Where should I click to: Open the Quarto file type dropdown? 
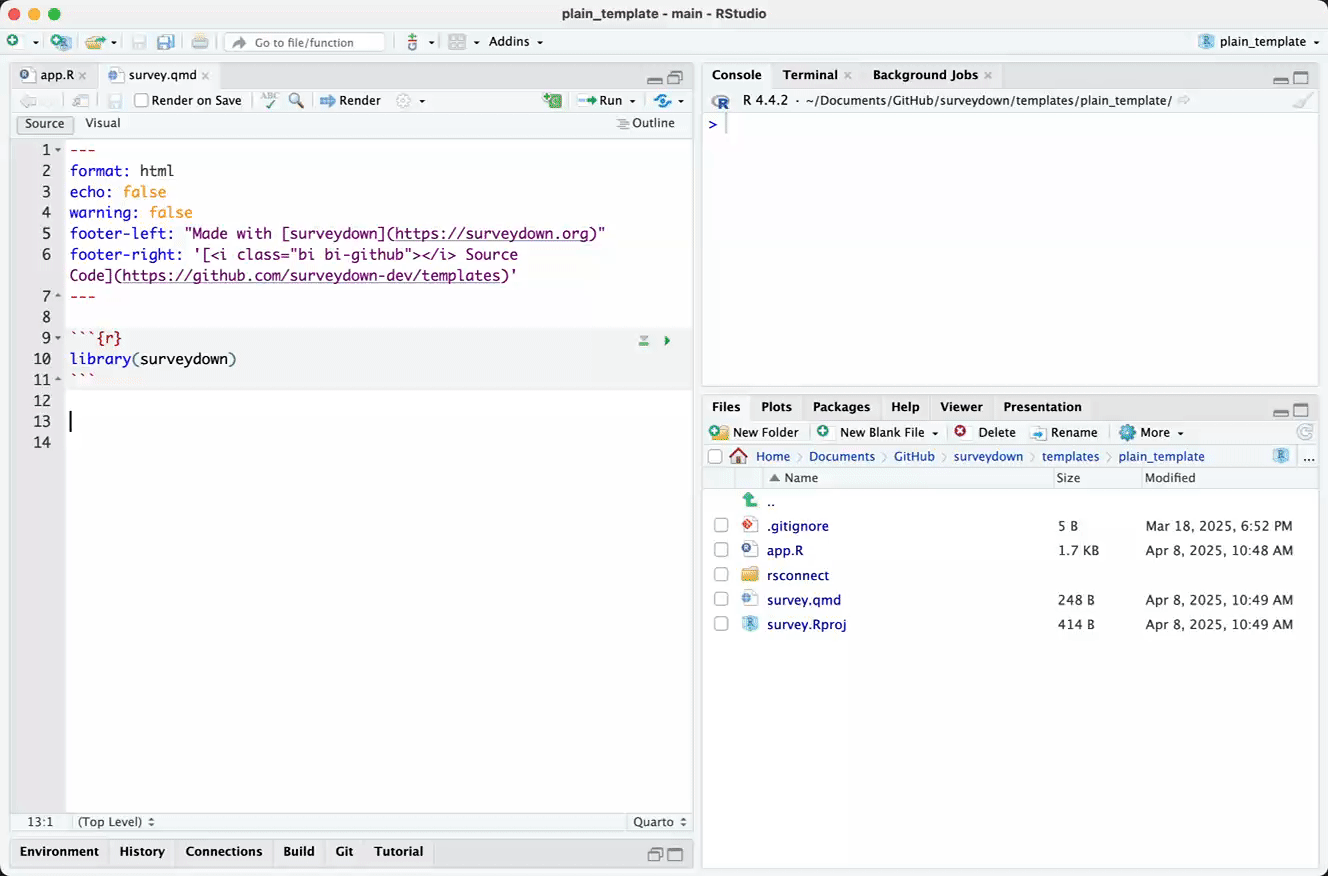[660, 822]
